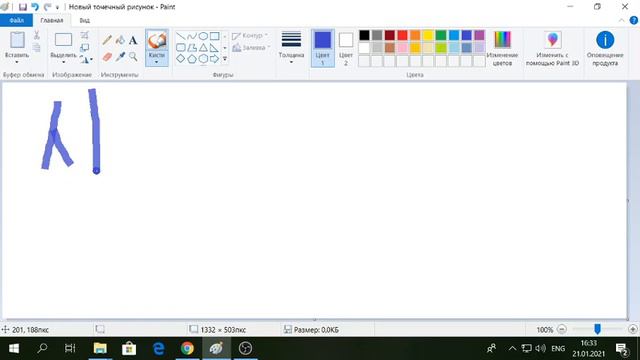Choose the Right arrow shape
Screen dimensions: 640x360
(x=215, y=59)
